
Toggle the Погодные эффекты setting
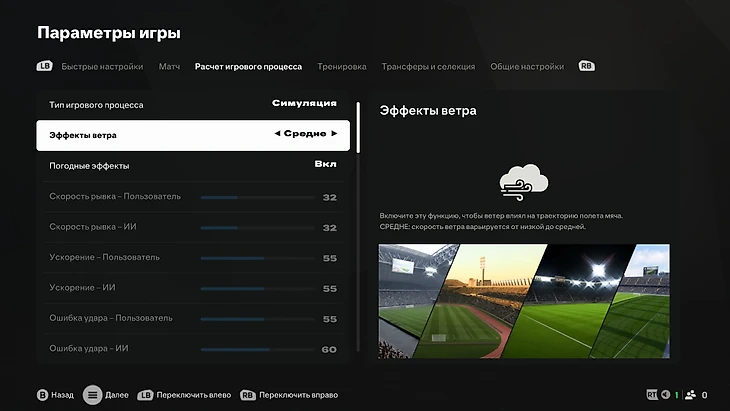point(193,166)
